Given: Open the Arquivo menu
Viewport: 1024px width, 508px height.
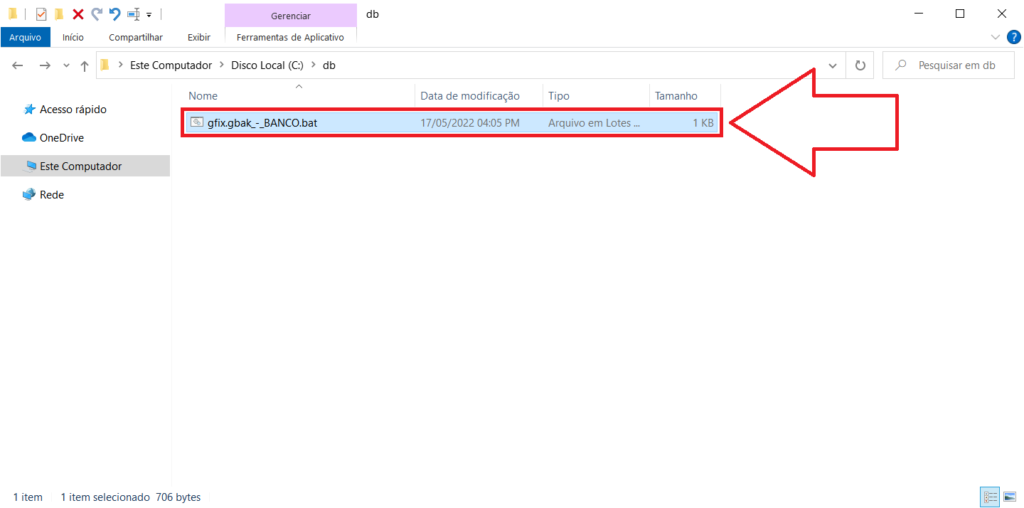Looking at the screenshot, I should (x=25, y=37).
